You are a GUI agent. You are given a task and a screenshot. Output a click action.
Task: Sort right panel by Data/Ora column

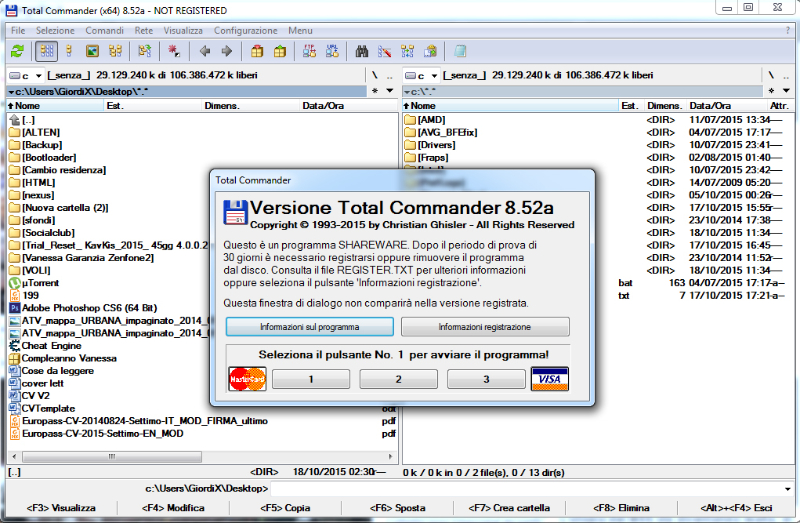pyautogui.click(x=710, y=105)
